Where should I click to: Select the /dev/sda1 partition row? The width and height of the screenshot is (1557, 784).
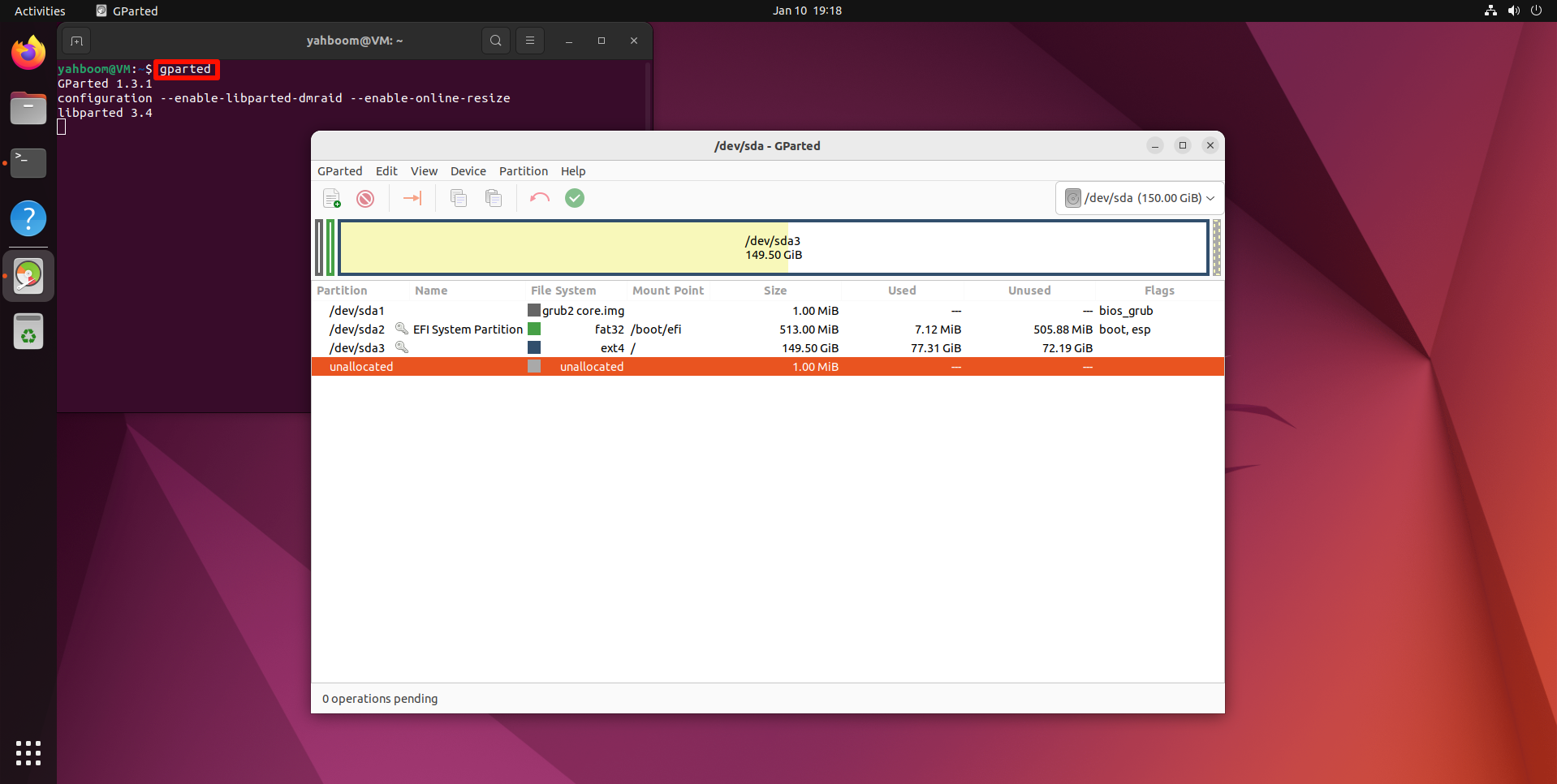pos(768,311)
